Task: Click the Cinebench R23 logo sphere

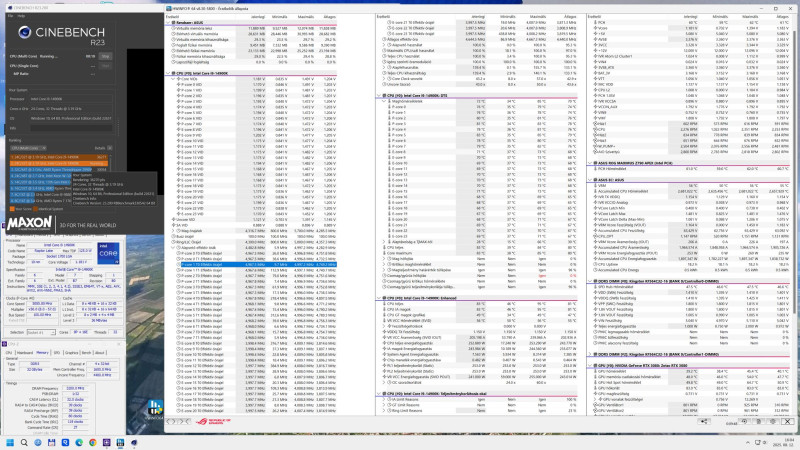Action: (x=24, y=33)
